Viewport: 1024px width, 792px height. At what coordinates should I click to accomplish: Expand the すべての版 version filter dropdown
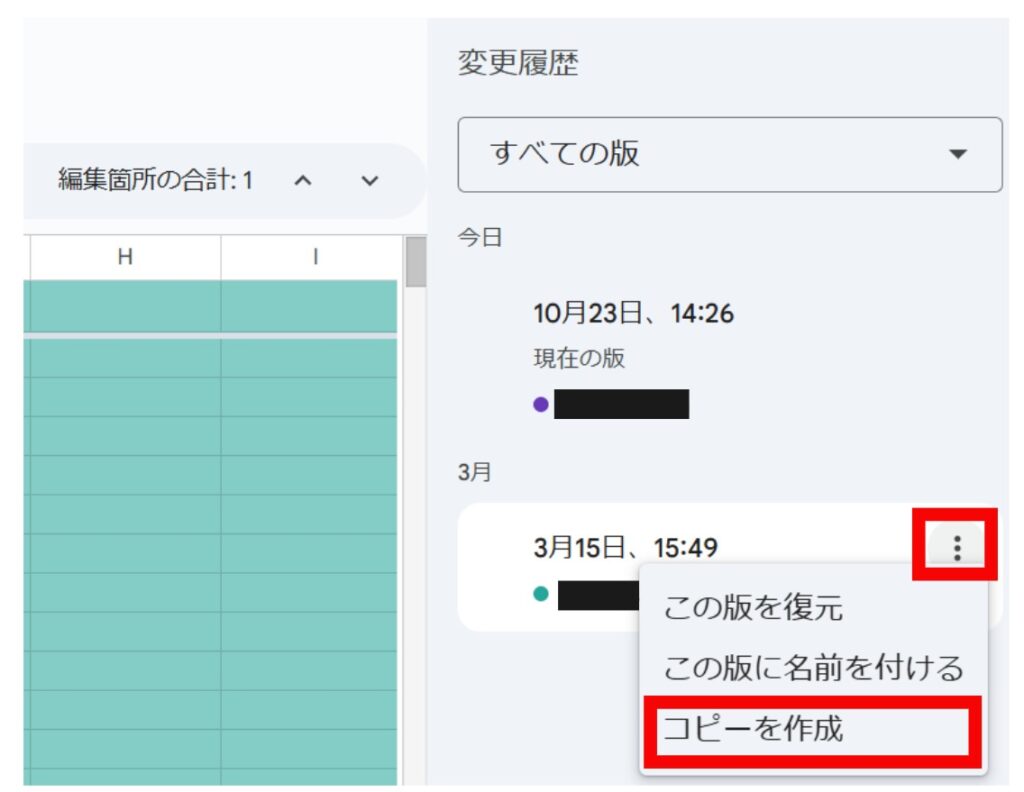pyautogui.click(x=729, y=154)
